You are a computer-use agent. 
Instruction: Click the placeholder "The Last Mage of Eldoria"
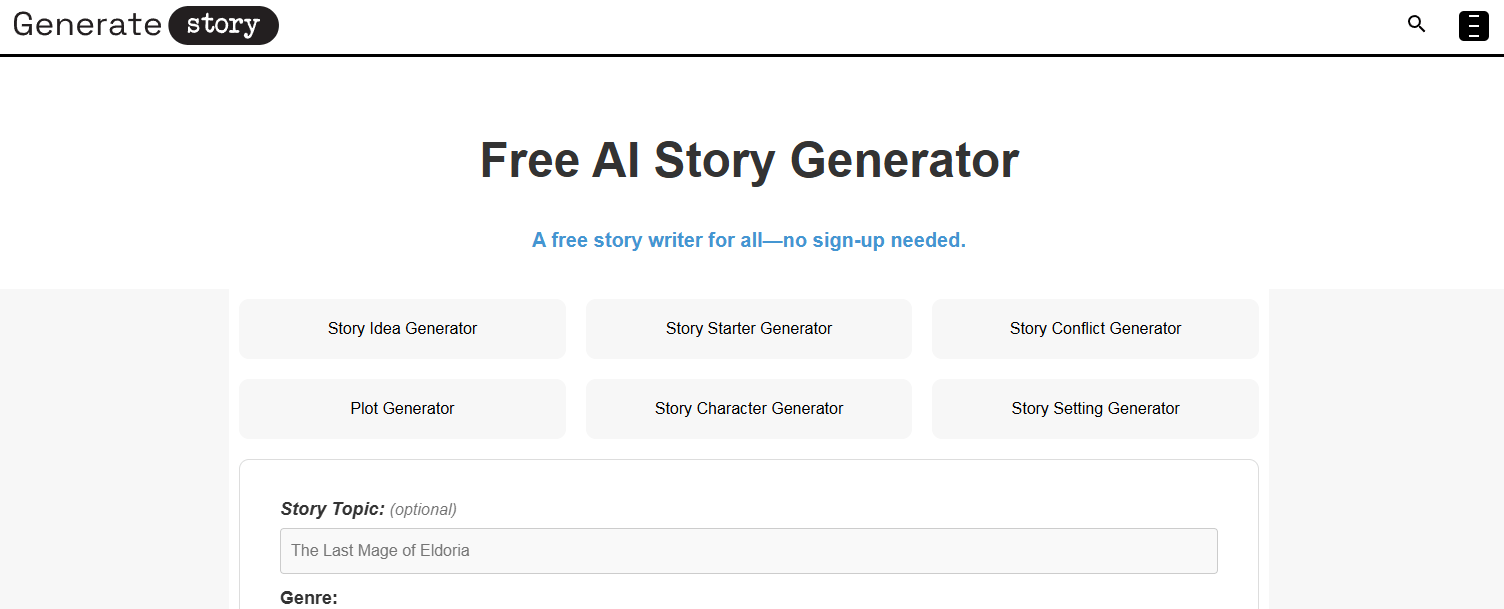pyautogui.click(x=380, y=550)
